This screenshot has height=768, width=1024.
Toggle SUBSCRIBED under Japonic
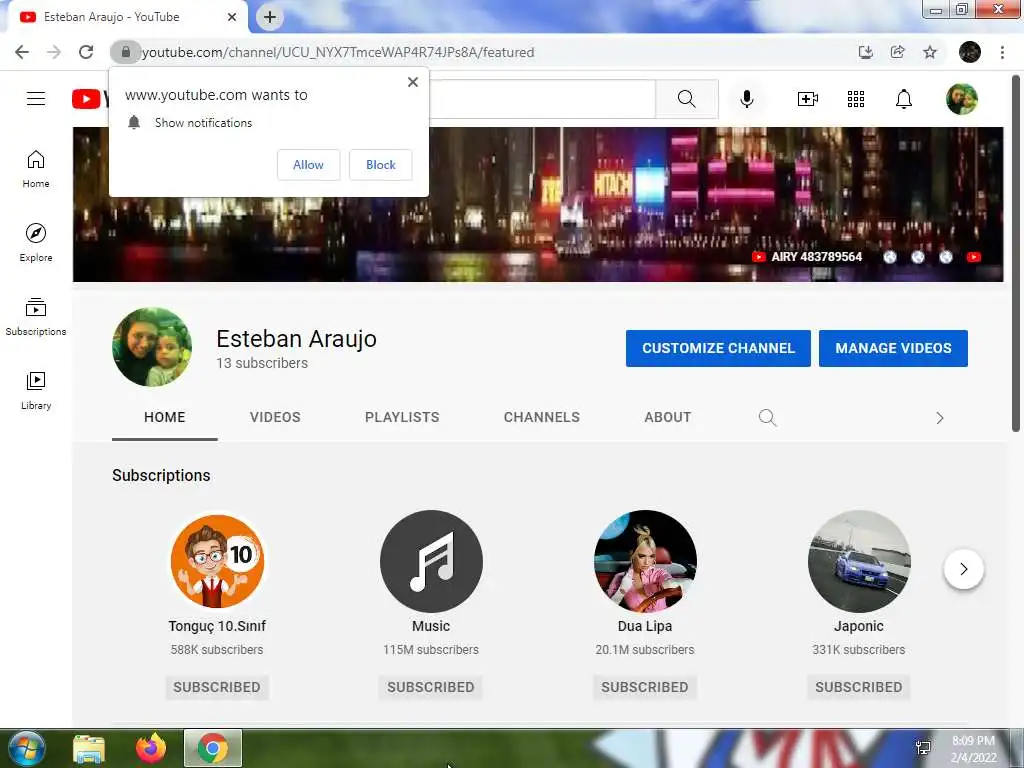(x=859, y=687)
